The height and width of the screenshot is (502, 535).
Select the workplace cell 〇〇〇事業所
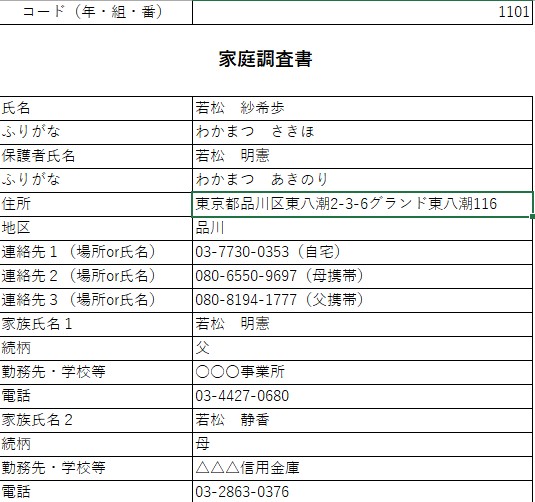[362, 372]
